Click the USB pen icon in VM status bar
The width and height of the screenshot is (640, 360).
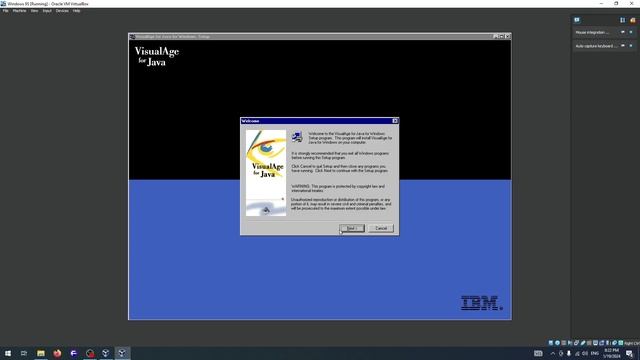tap(583, 343)
